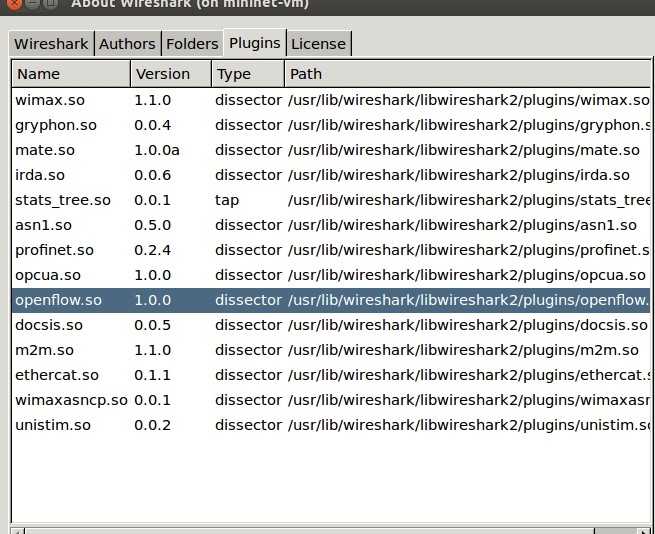Click version 0.0.4 of gryphon.so
655x534 pixels.
152,125
